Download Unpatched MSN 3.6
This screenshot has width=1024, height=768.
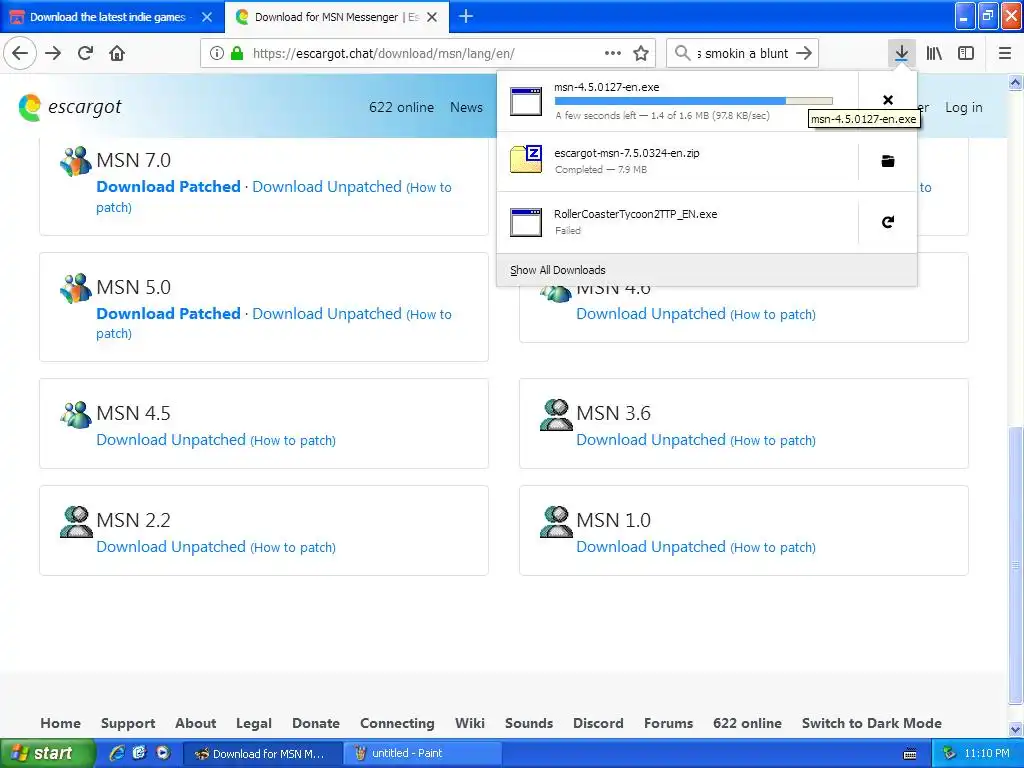point(651,440)
